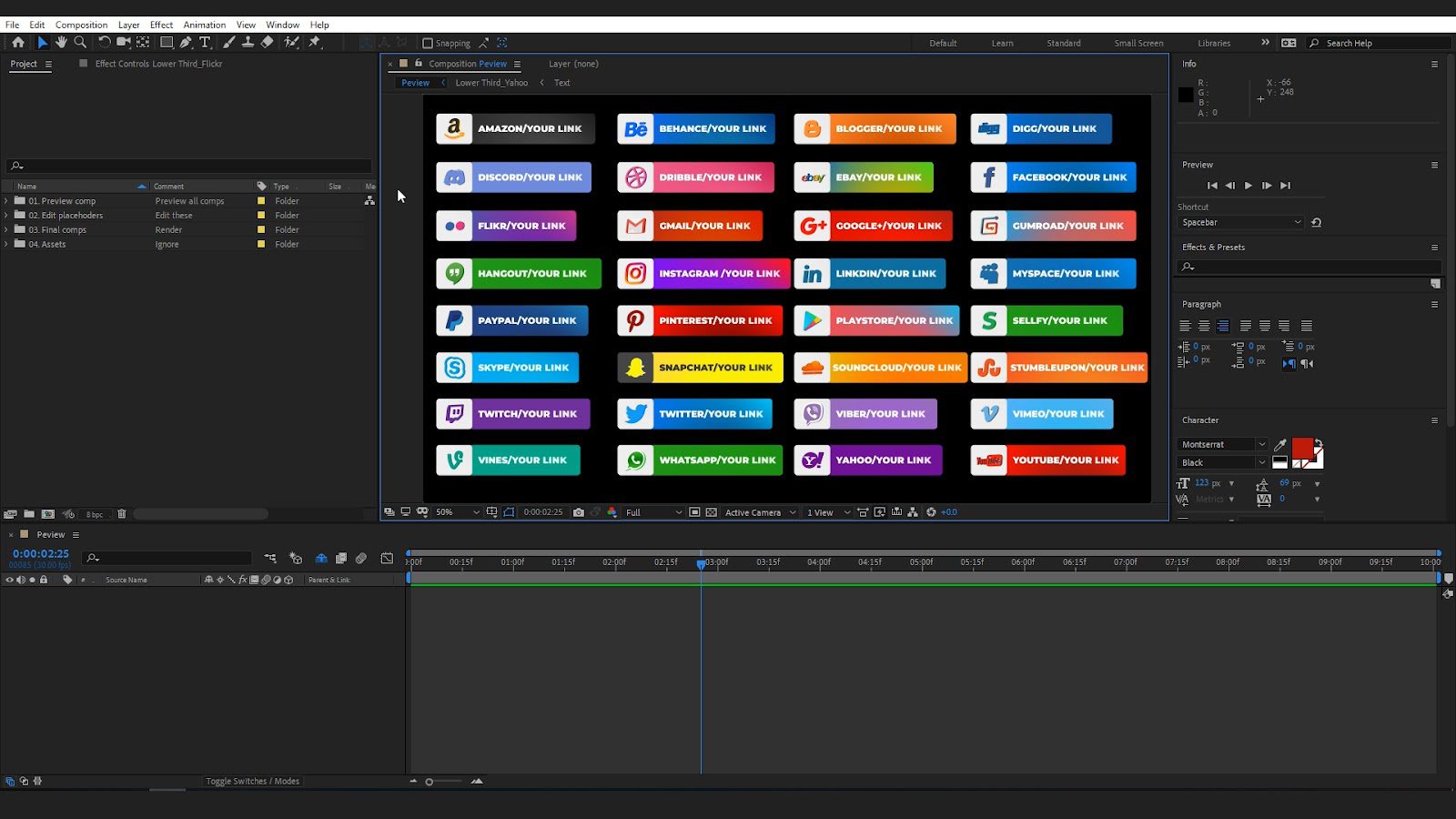Go to the Home screen icon
This screenshot has height=819, width=1456.
[x=18, y=43]
